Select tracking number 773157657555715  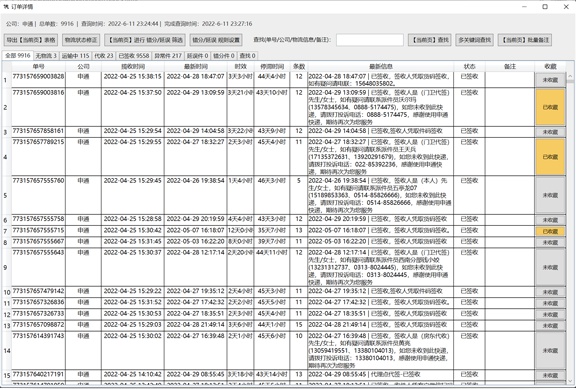coord(38,230)
